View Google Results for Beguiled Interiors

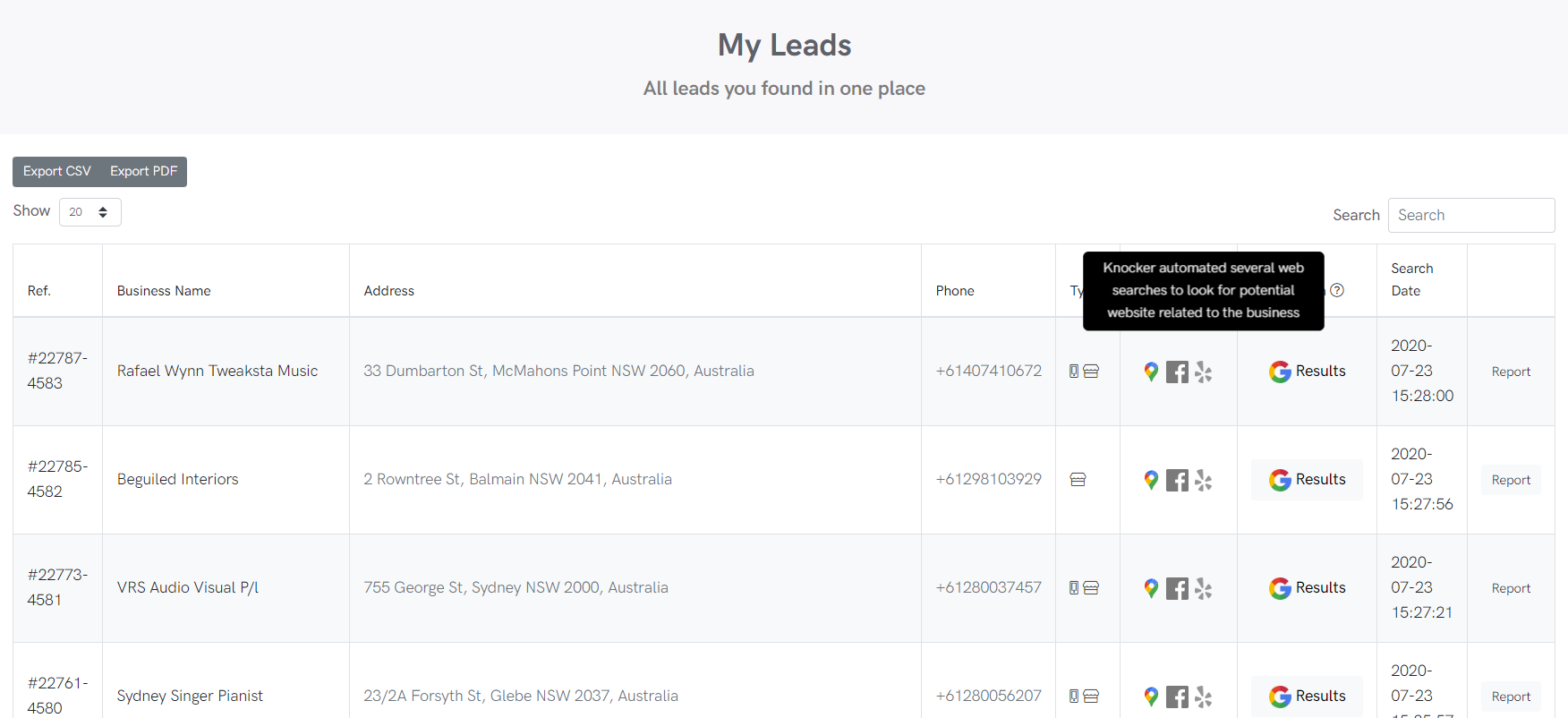coord(1307,480)
